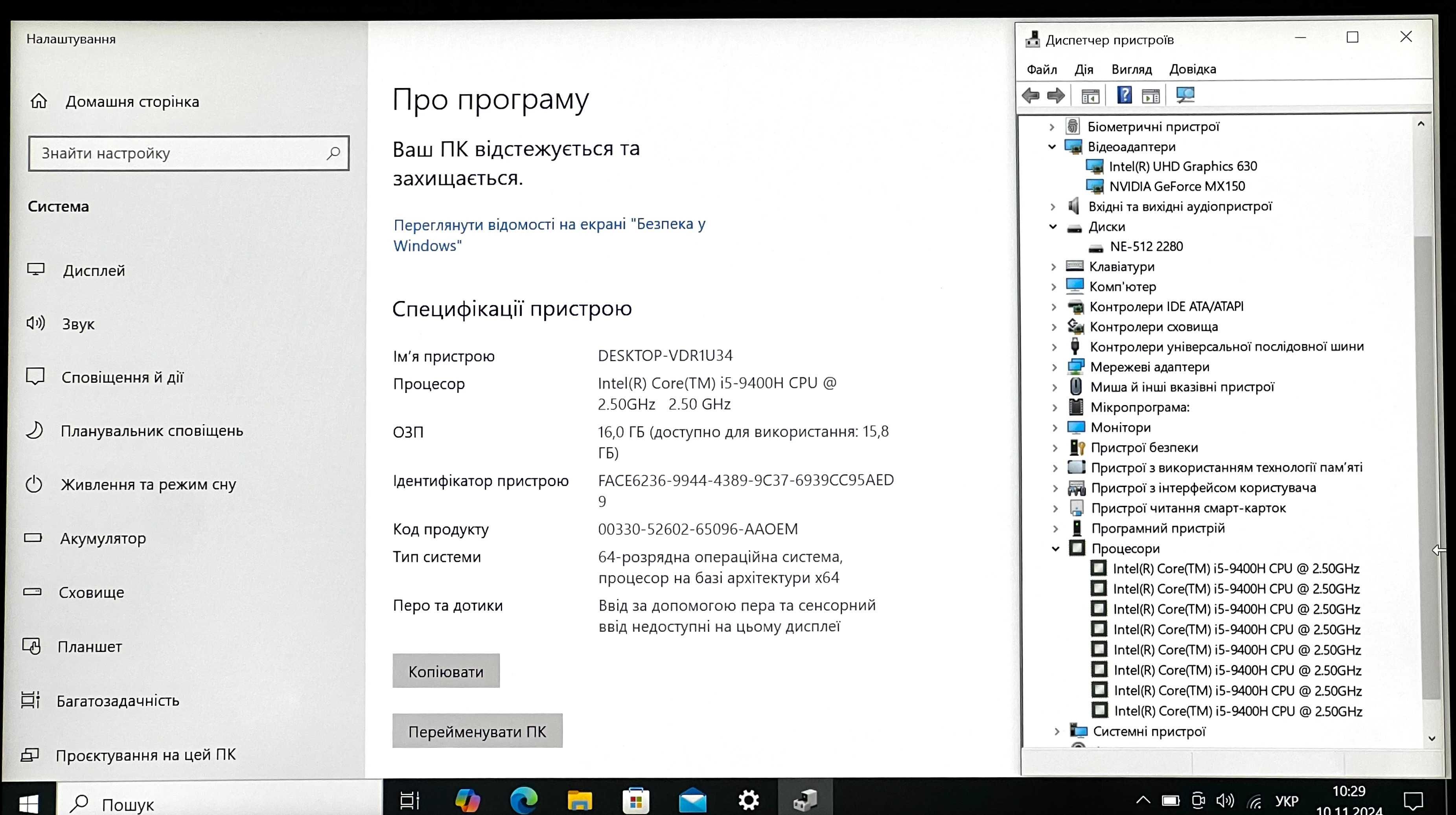Open Task View on the taskbar
This screenshot has height=815, width=1456.
pyautogui.click(x=410, y=800)
